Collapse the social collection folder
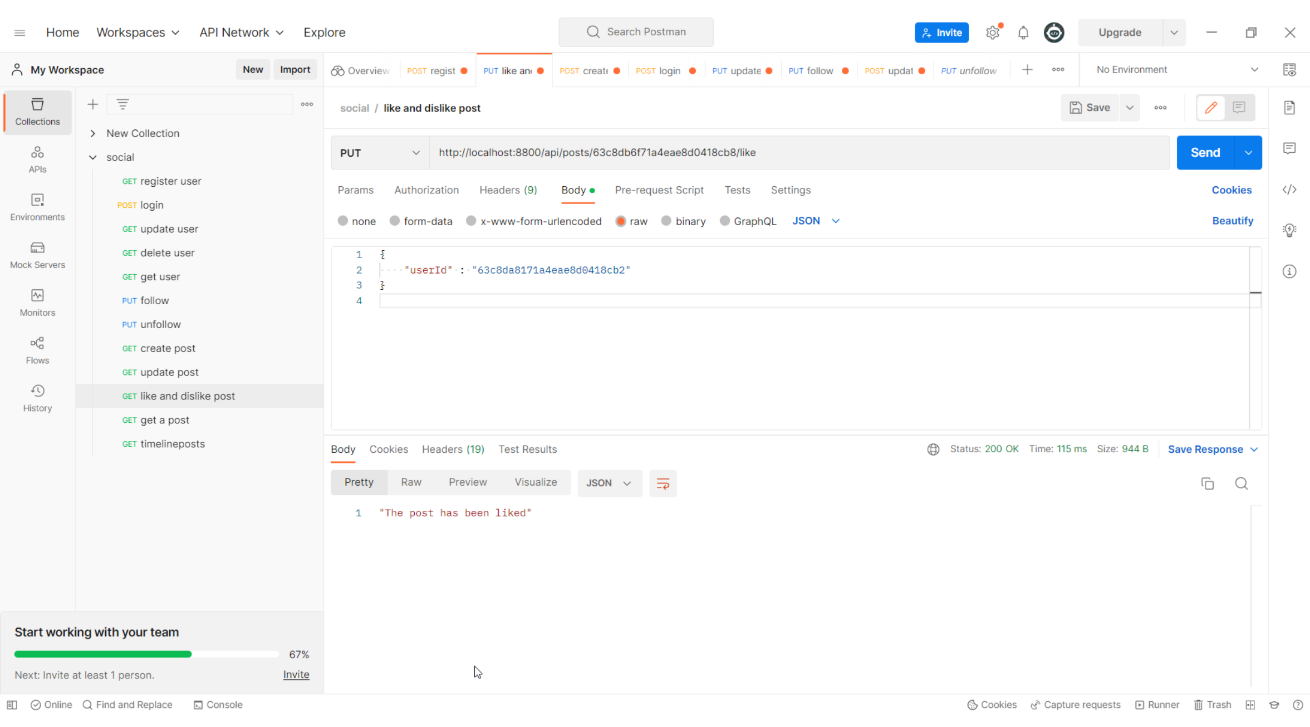1310x727 pixels. (x=92, y=157)
